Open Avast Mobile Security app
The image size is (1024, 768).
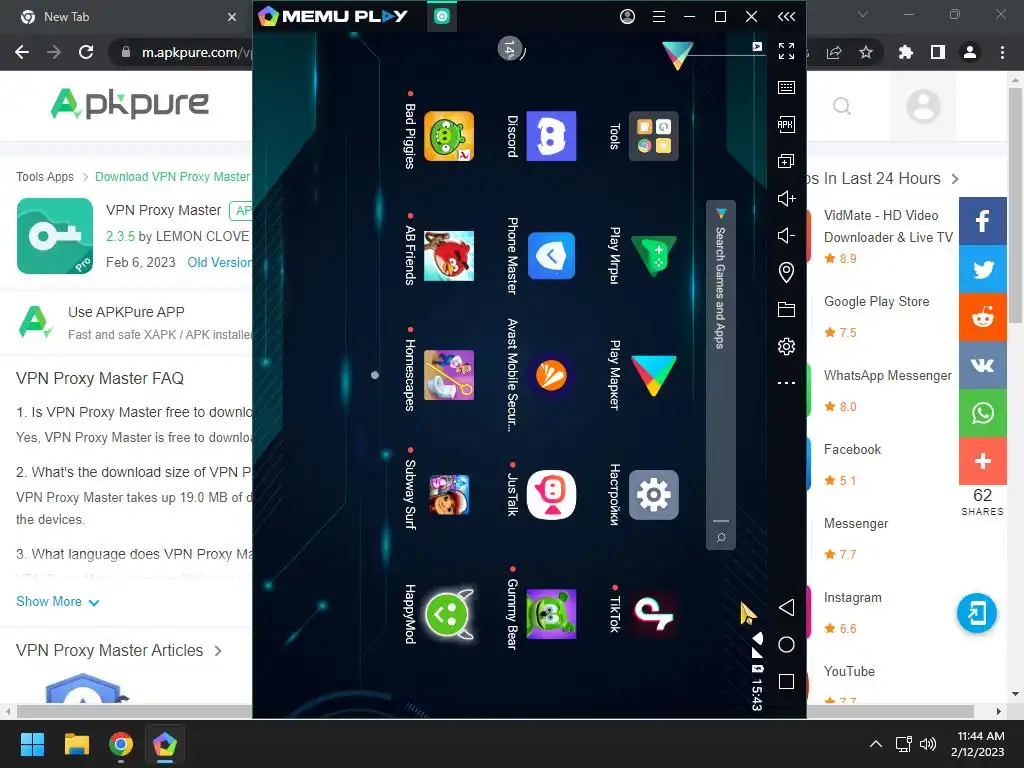(x=551, y=375)
